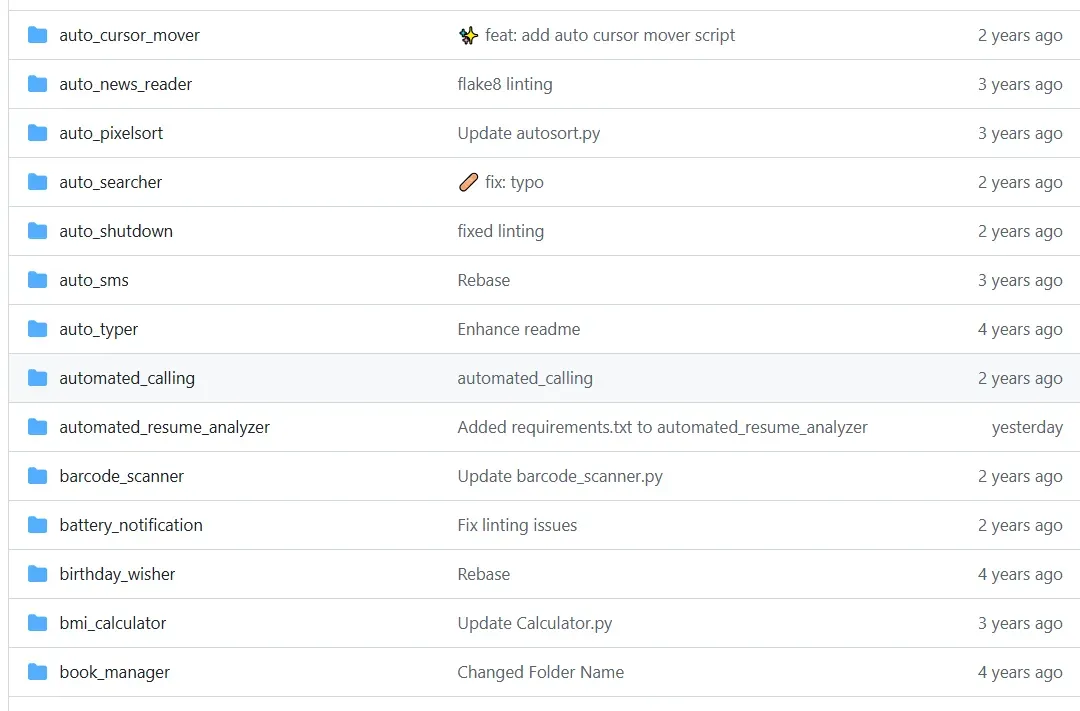Click the bmi_calculator folder icon
This screenshot has width=1080, height=711.
pyautogui.click(x=38, y=623)
